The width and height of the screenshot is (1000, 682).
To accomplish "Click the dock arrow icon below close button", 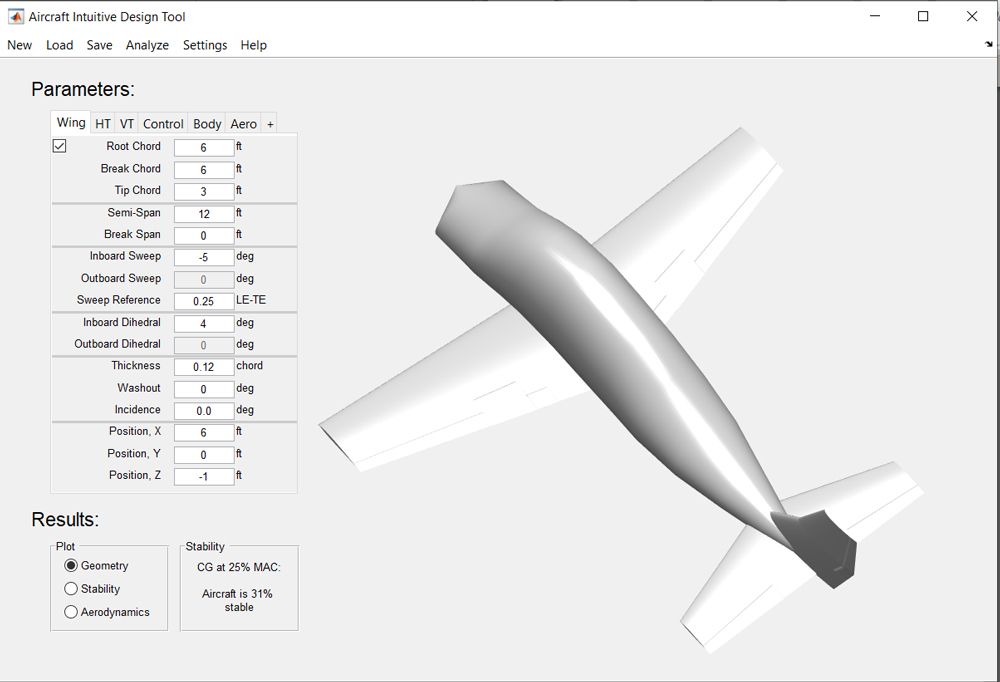I will pos(988,45).
